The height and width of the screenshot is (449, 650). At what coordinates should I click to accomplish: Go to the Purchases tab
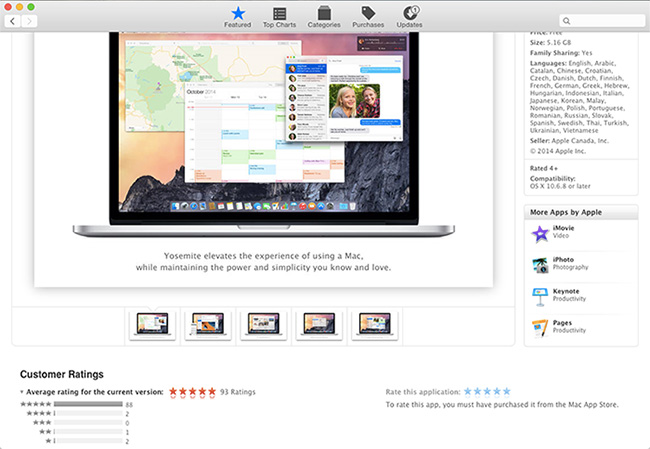point(368,17)
